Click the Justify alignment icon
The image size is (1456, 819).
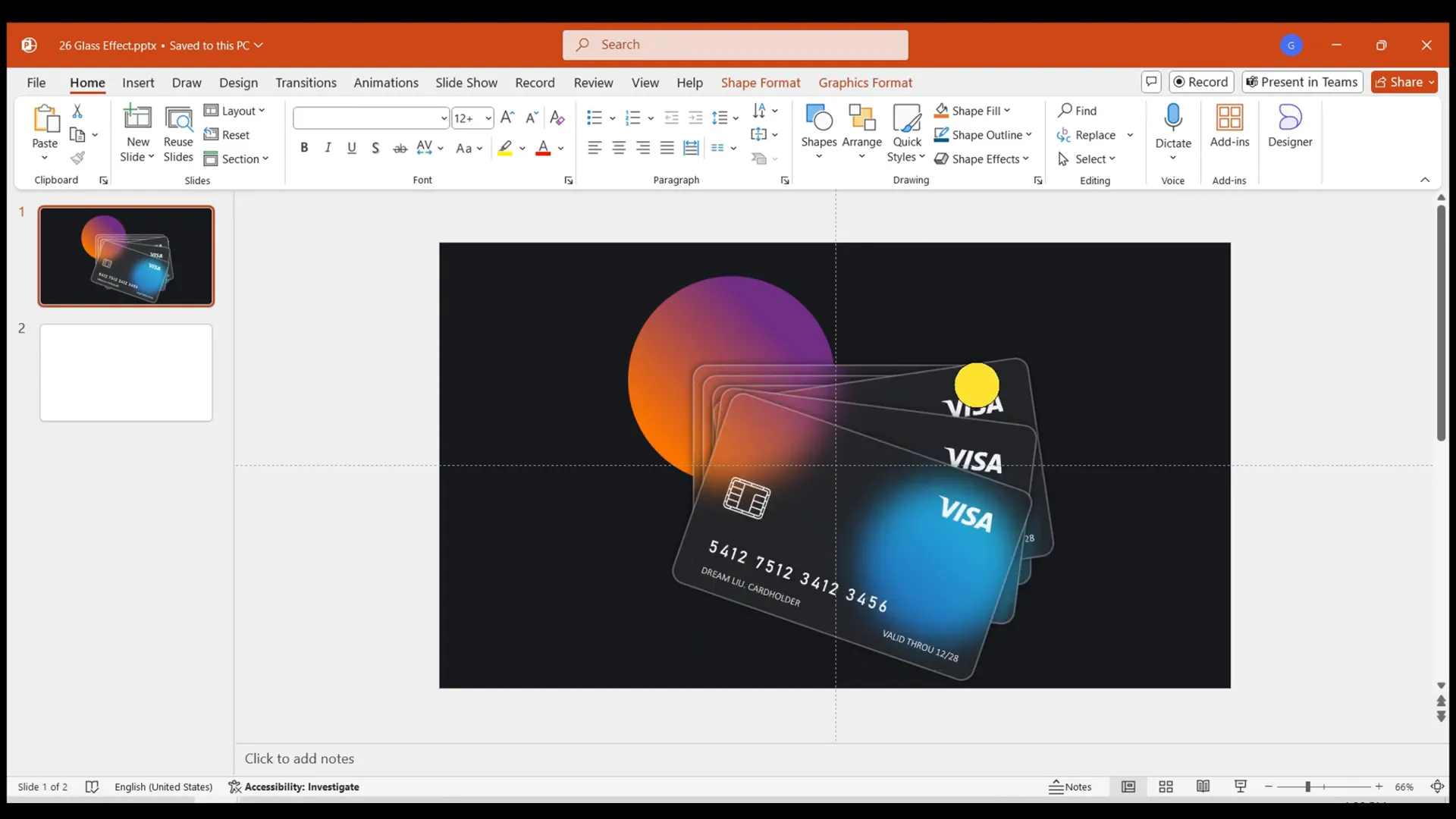coord(667,148)
